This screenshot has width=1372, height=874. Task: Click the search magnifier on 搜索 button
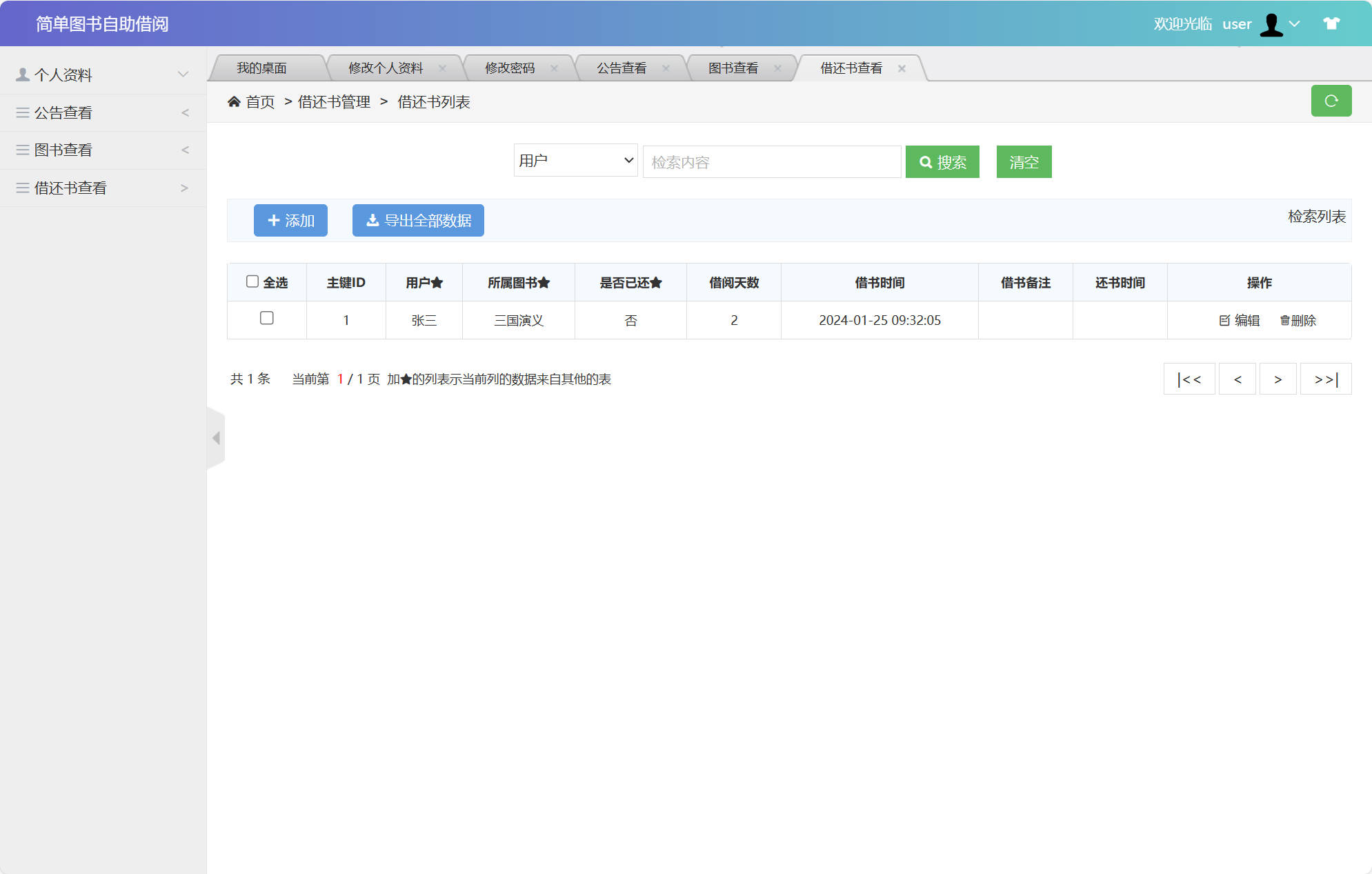pyautogui.click(x=926, y=161)
